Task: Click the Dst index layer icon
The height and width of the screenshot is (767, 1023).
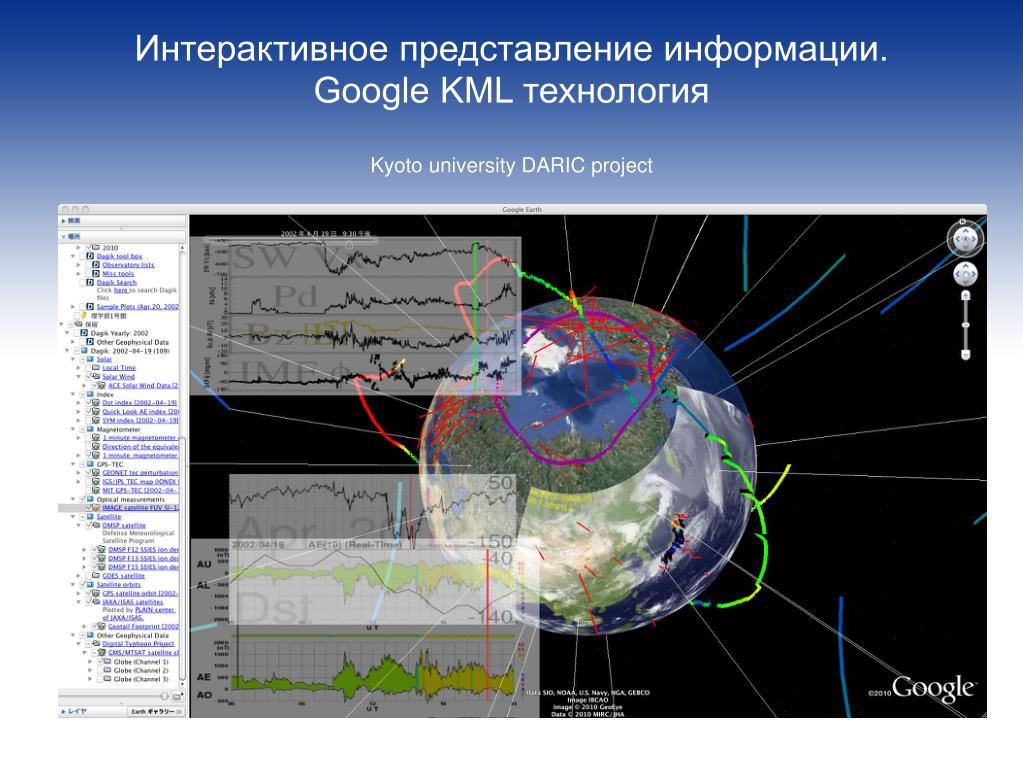Action: pyautogui.click(x=96, y=403)
